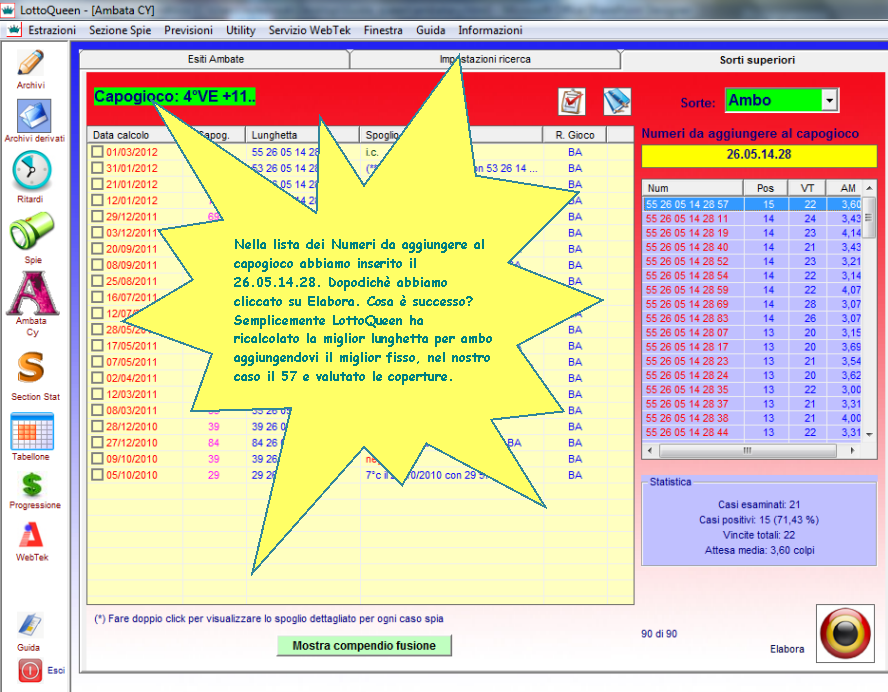Check the box for 05/10/2010 row
Image resolution: width=888 pixels, height=692 pixels.
[x=97, y=475]
